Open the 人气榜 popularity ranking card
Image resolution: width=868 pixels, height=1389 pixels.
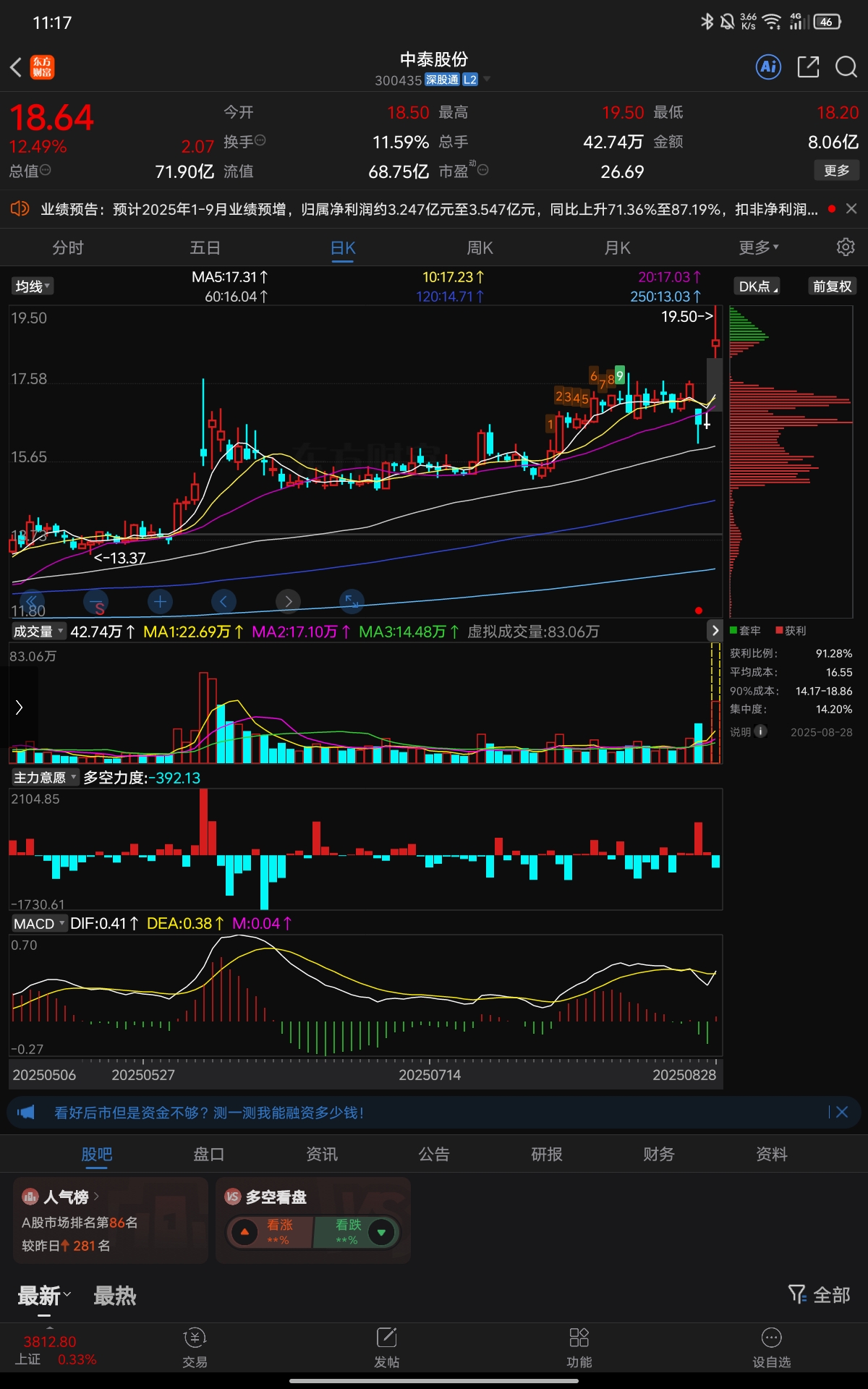[x=111, y=1220]
